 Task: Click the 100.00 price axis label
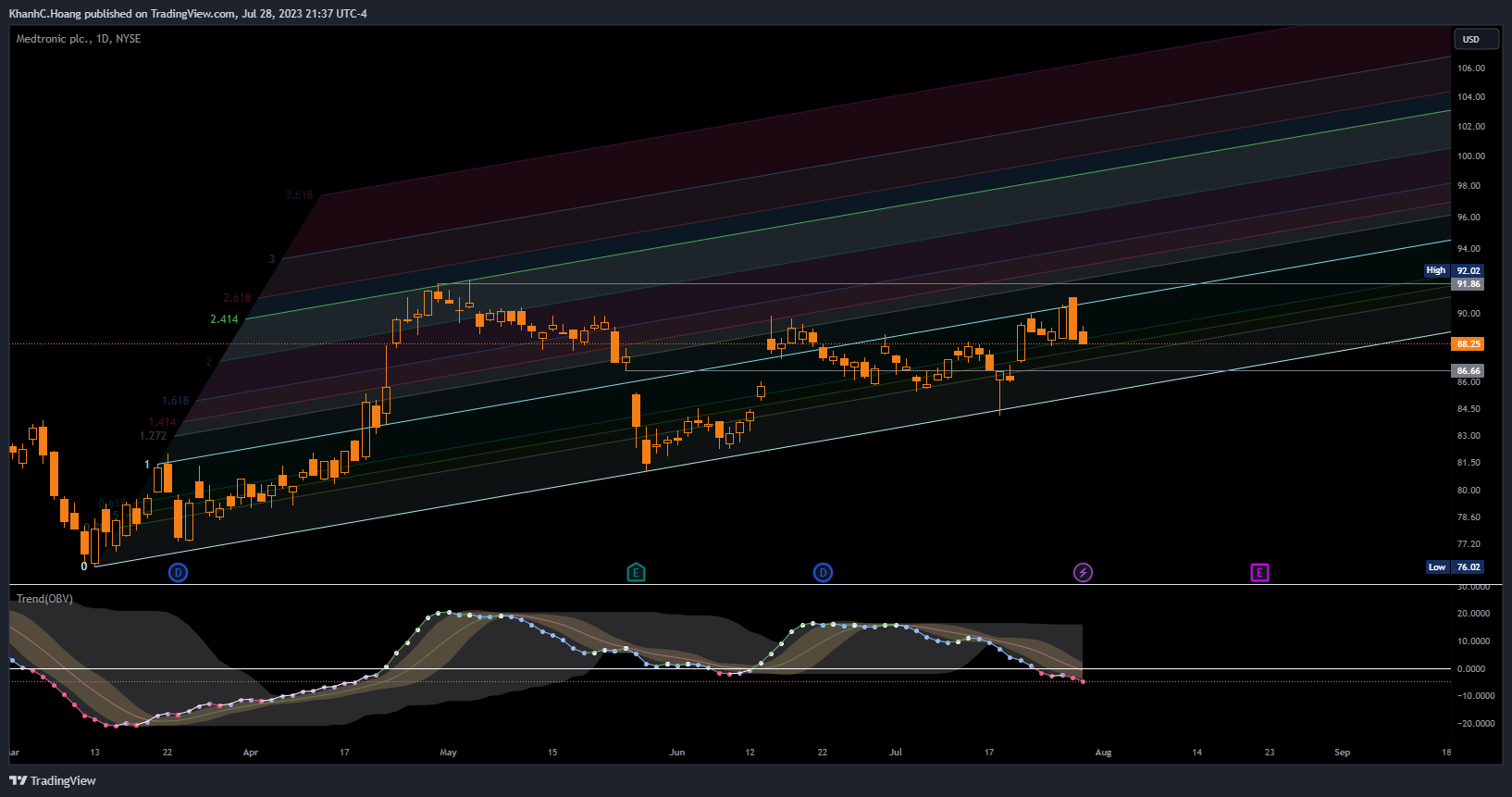1471,156
